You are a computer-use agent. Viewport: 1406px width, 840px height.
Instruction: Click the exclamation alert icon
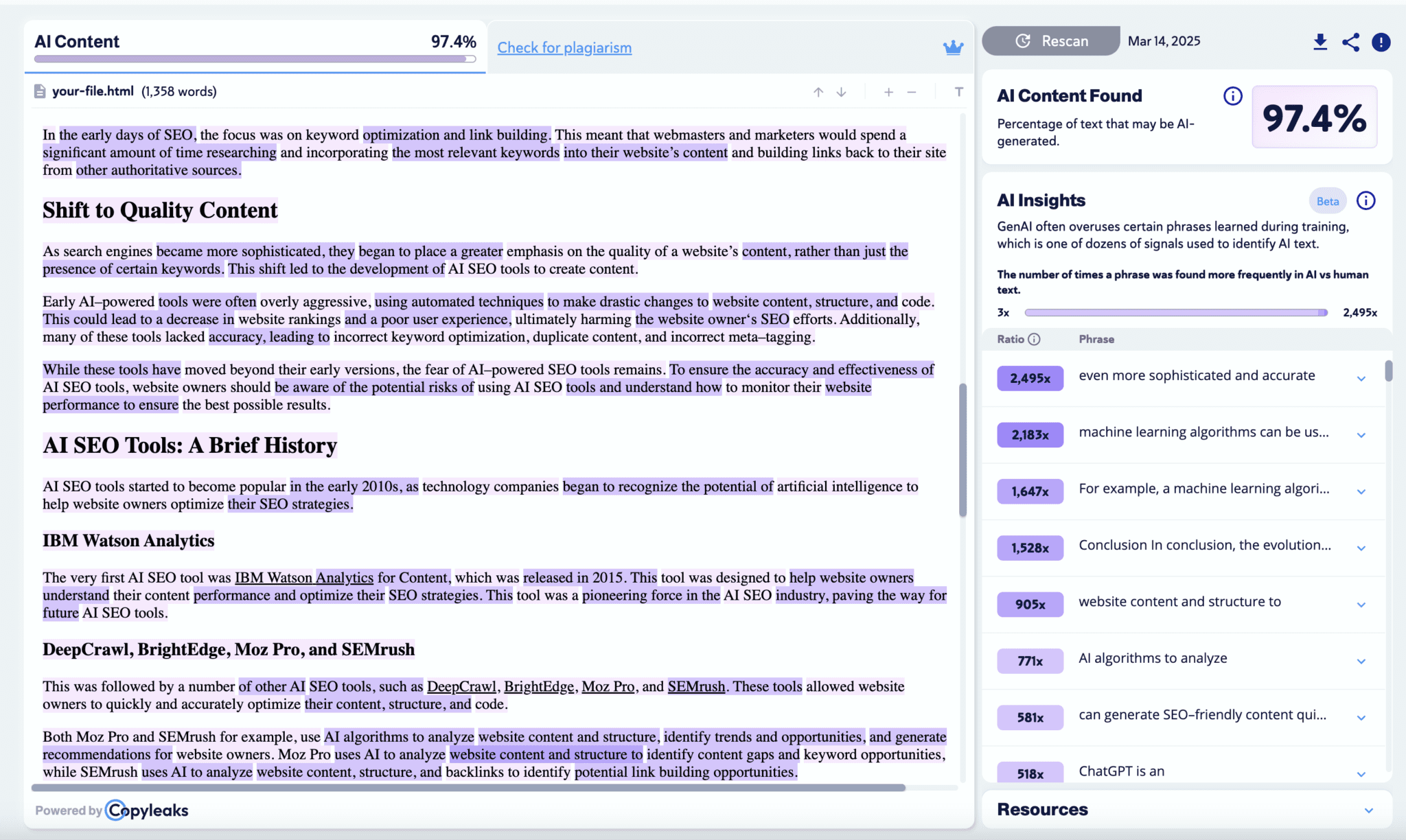tap(1381, 42)
